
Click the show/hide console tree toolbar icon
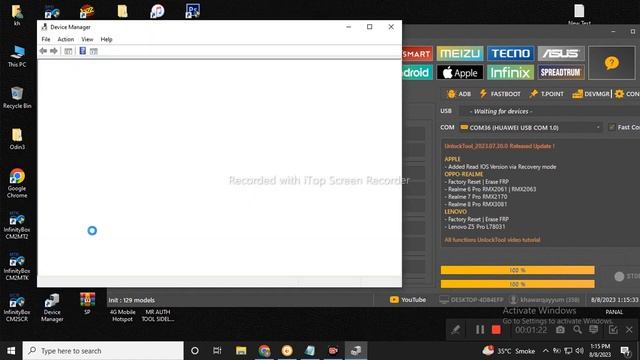tap(68, 51)
